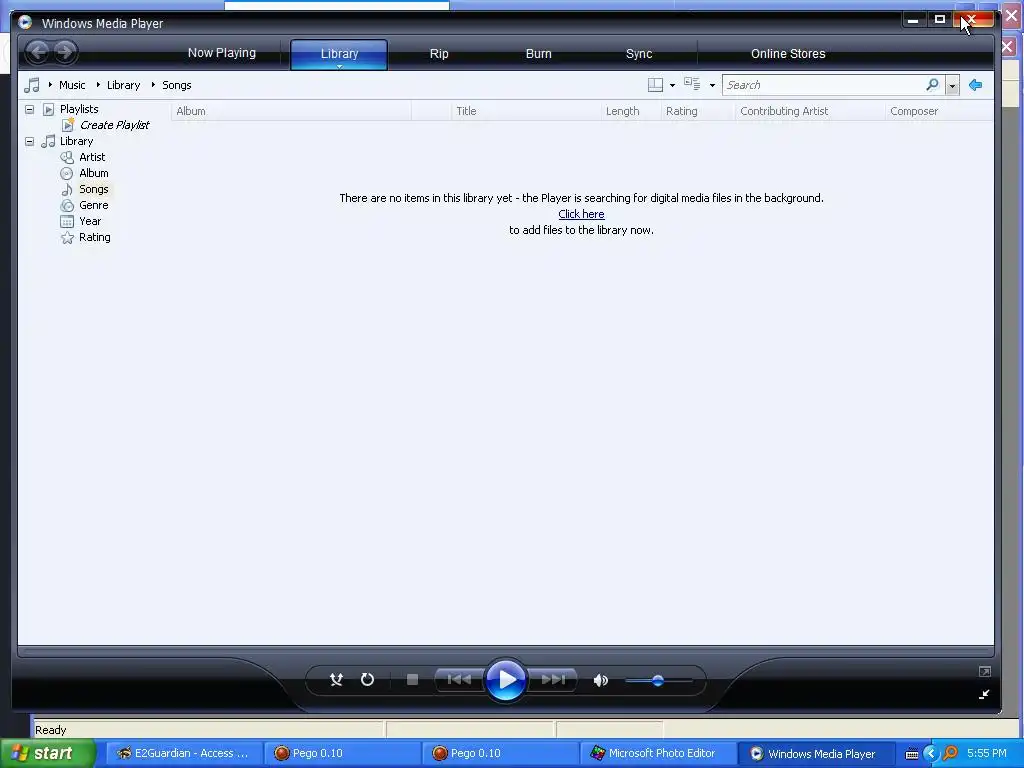Click Songs in the breadcrumb path
This screenshot has width=1024, height=768.
(x=176, y=85)
